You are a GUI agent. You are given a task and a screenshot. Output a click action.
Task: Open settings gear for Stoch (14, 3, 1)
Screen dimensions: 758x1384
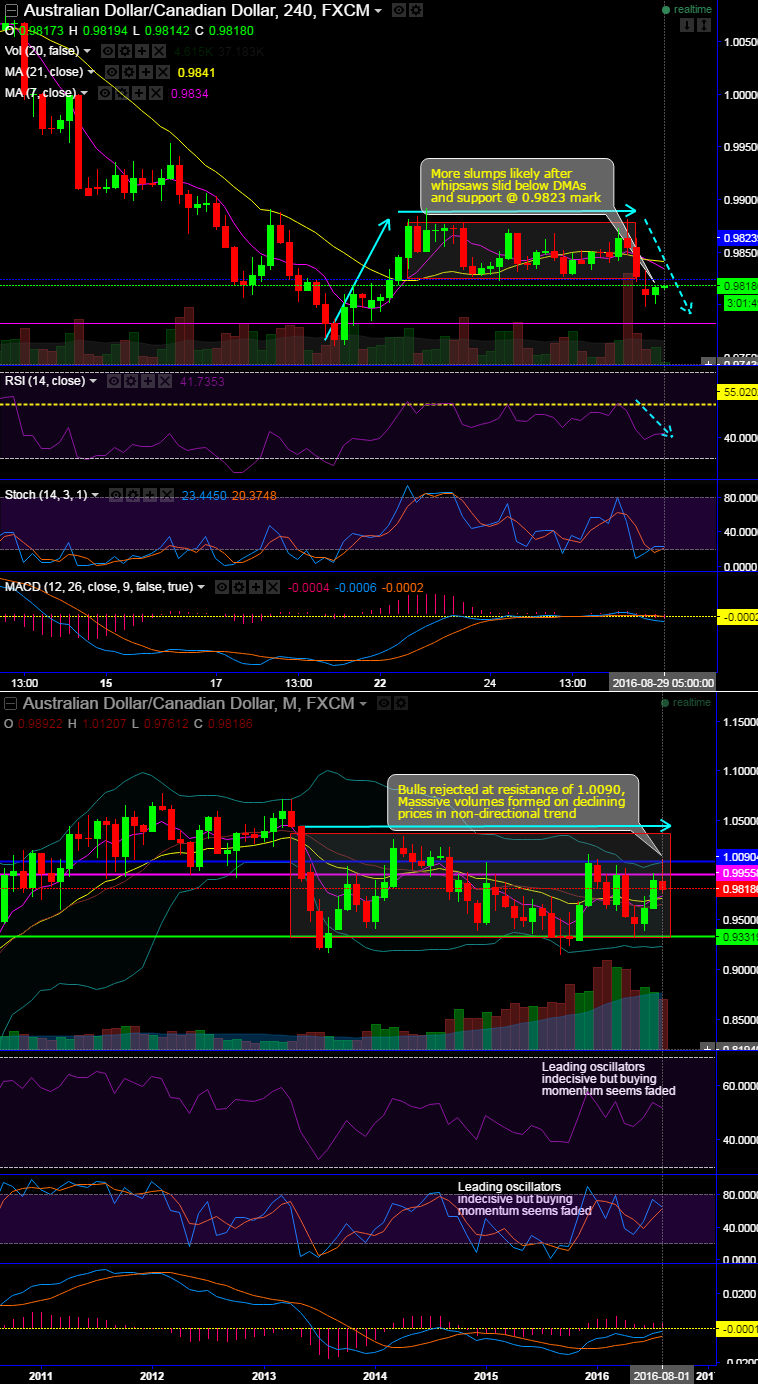point(132,494)
